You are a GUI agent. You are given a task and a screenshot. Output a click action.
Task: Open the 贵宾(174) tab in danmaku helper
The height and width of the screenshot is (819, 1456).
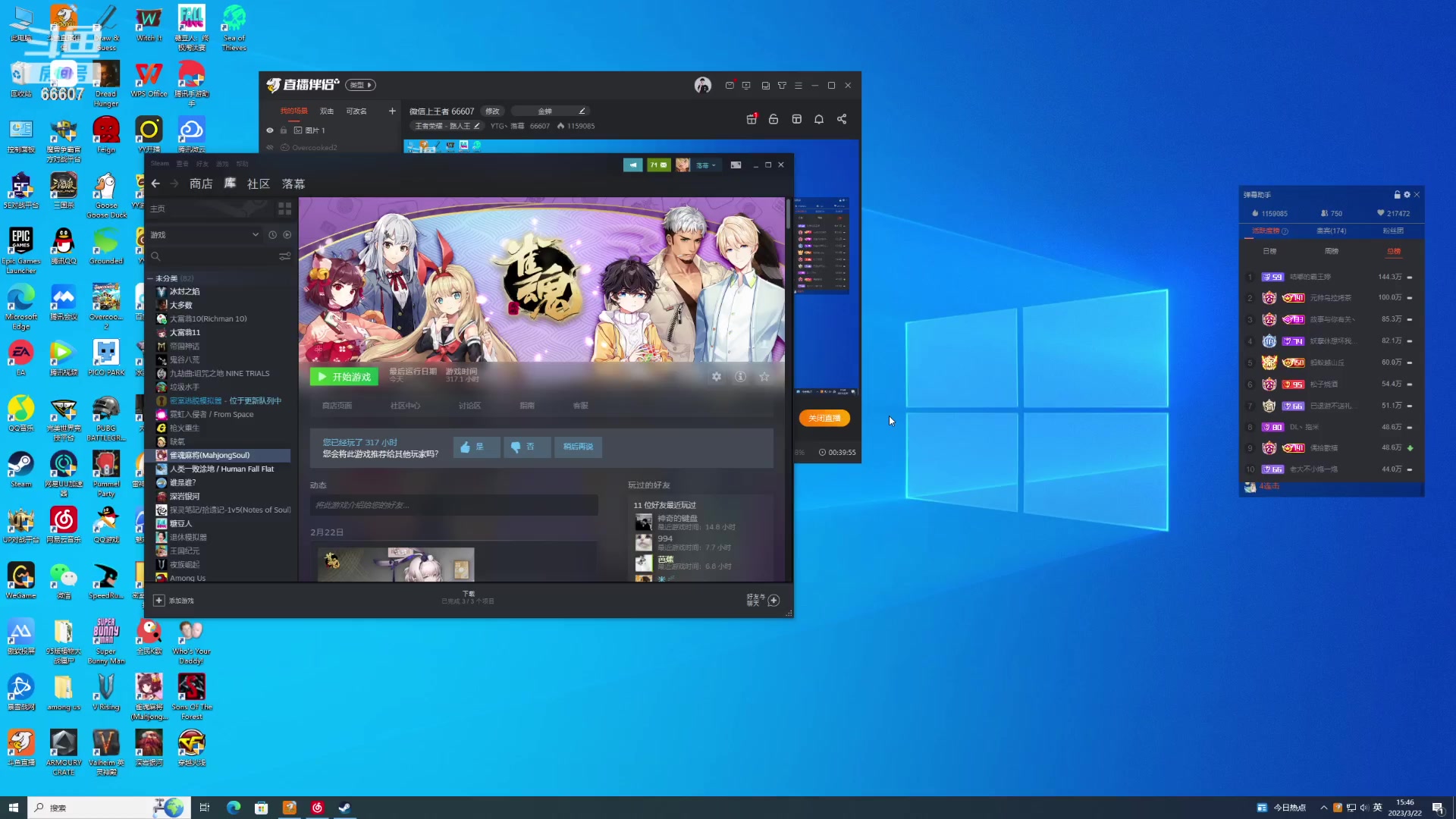(1331, 231)
